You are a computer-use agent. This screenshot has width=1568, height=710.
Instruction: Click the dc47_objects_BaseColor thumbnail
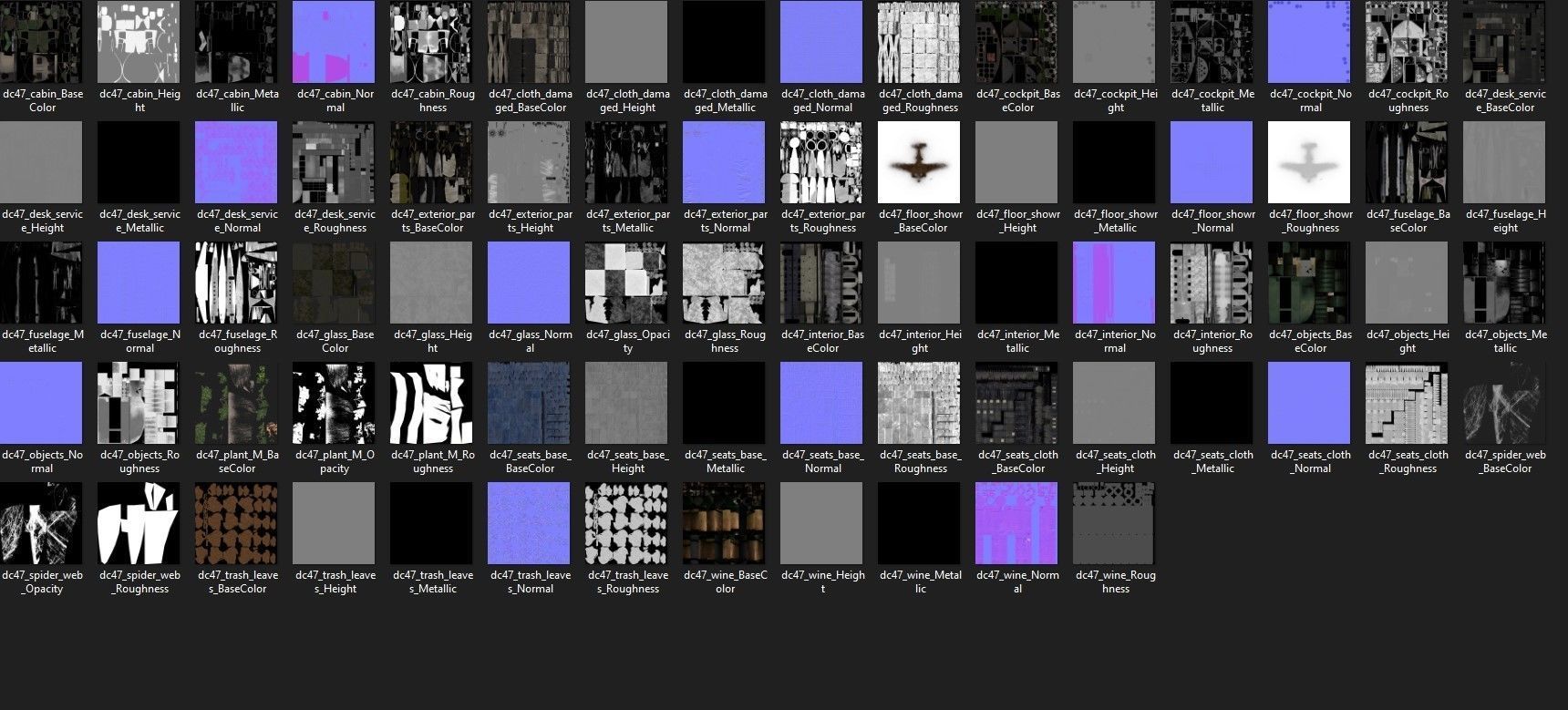[1310, 283]
